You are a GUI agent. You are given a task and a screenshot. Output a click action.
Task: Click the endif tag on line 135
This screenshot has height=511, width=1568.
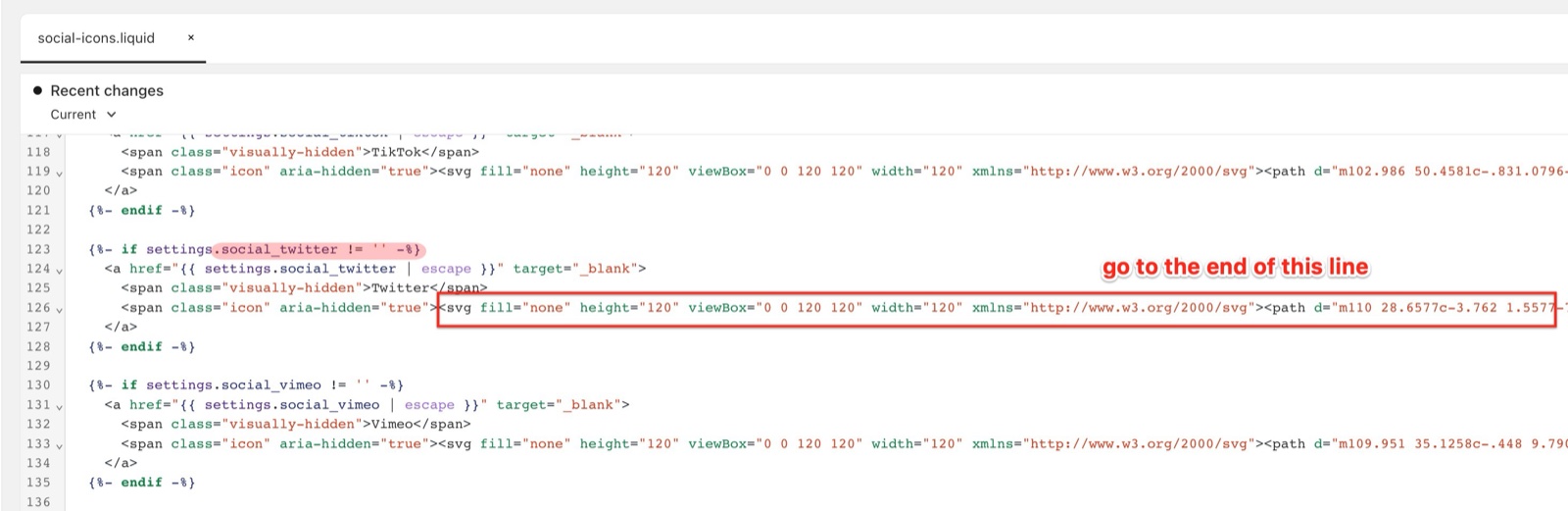[142, 483]
